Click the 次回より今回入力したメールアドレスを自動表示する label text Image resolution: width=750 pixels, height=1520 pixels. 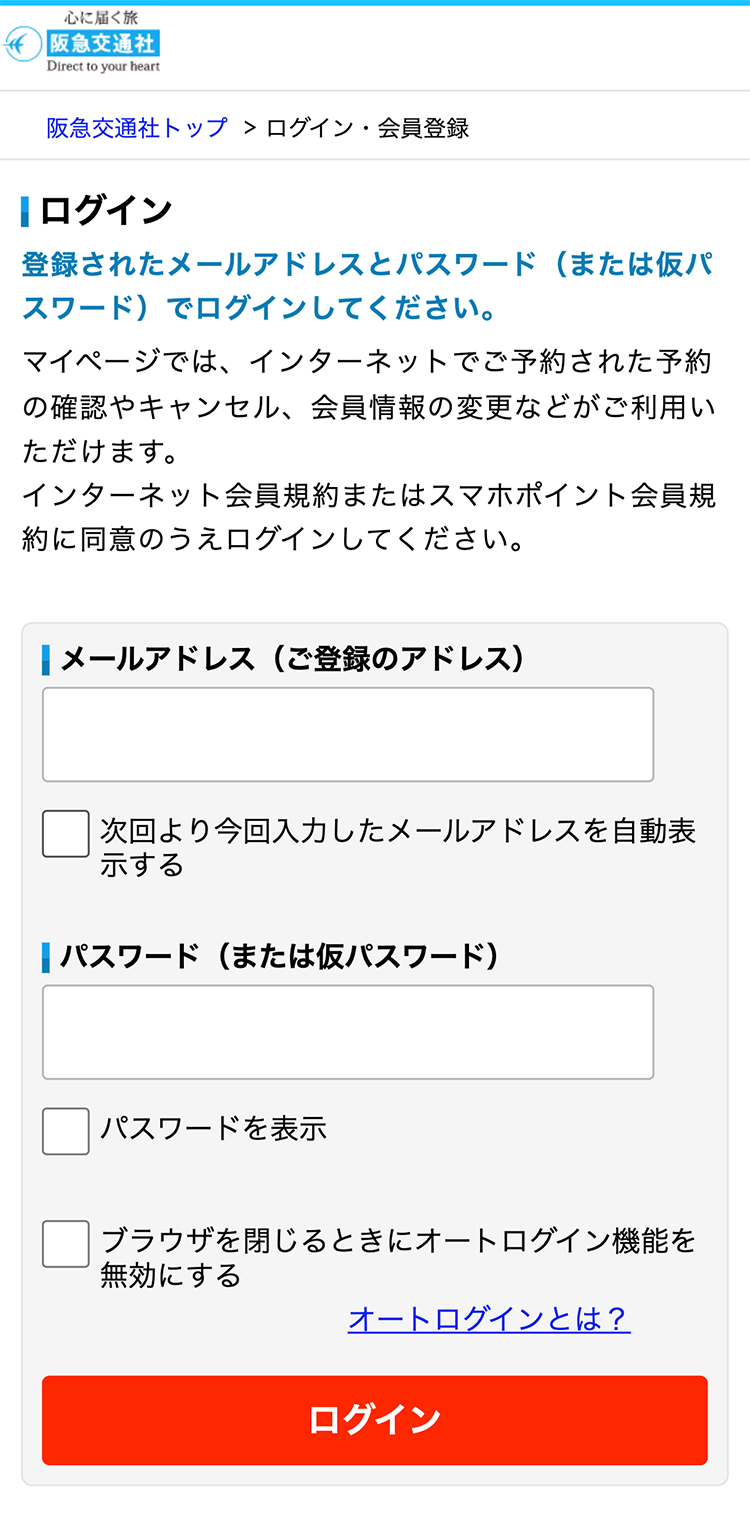click(x=397, y=846)
